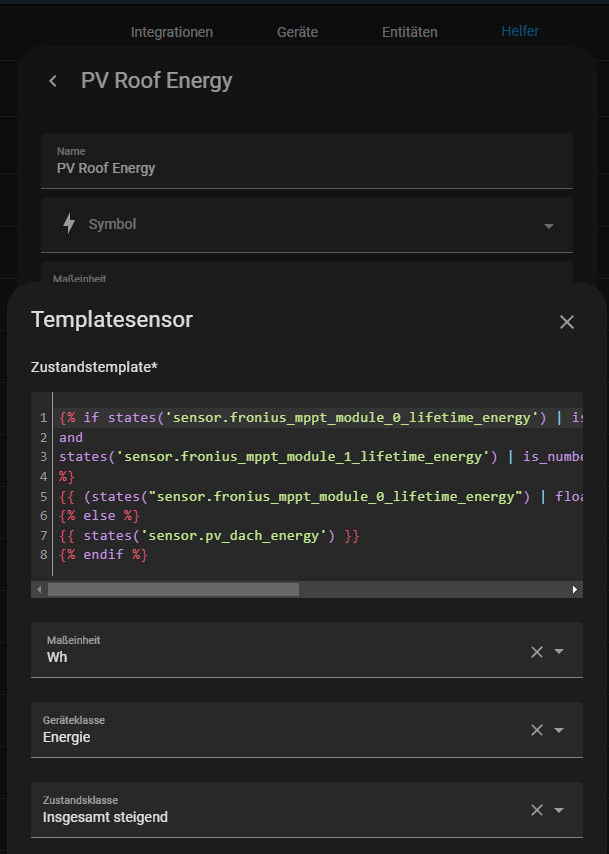Open the Geräteklasse dropdown list
The height and width of the screenshot is (854, 609).
pos(560,730)
